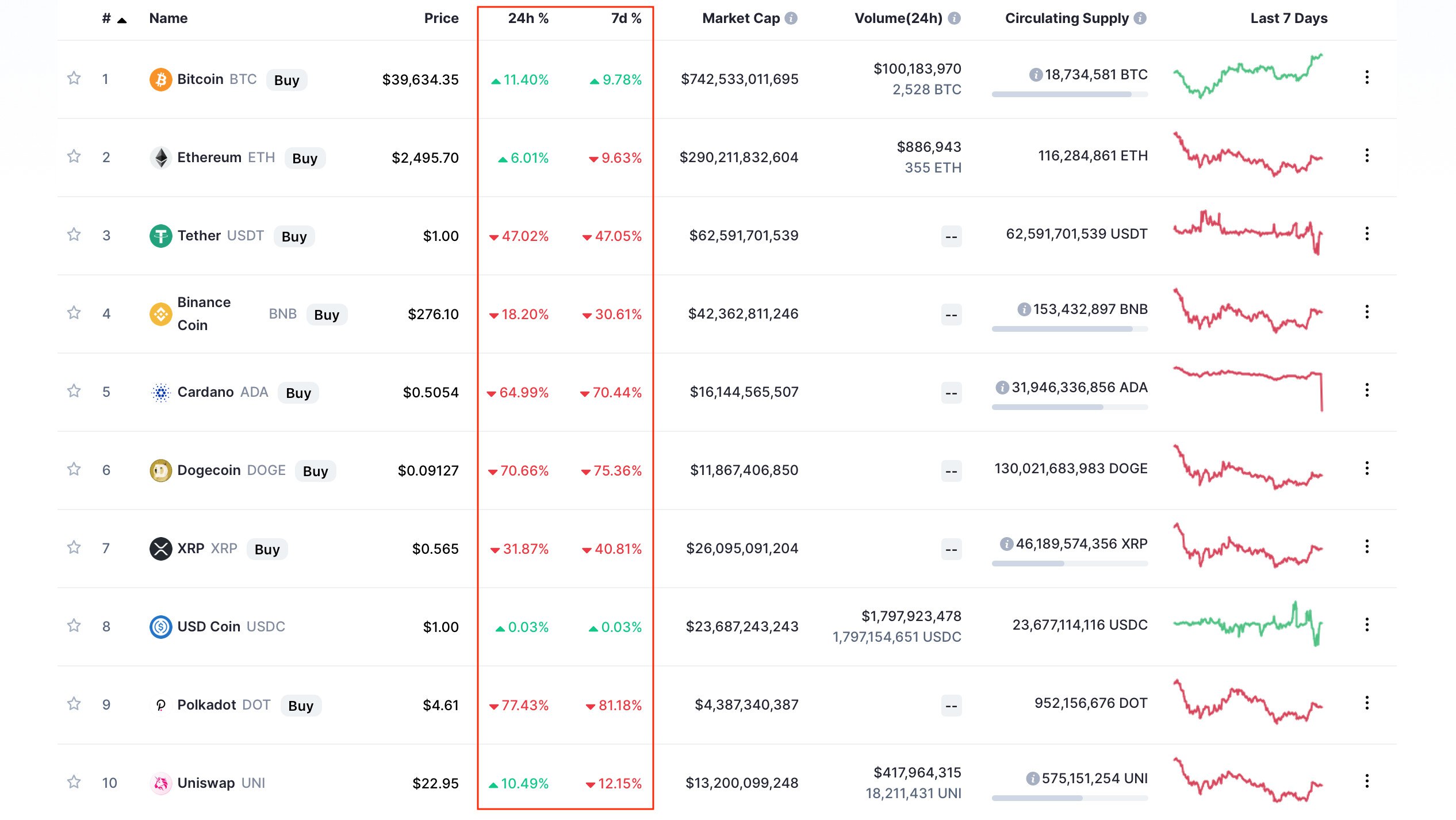The height and width of the screenshot is (820, 1456).
Task: Click info icon beside UNI circulating supply
Action: pyautogui.click(x=1033, y=779)
